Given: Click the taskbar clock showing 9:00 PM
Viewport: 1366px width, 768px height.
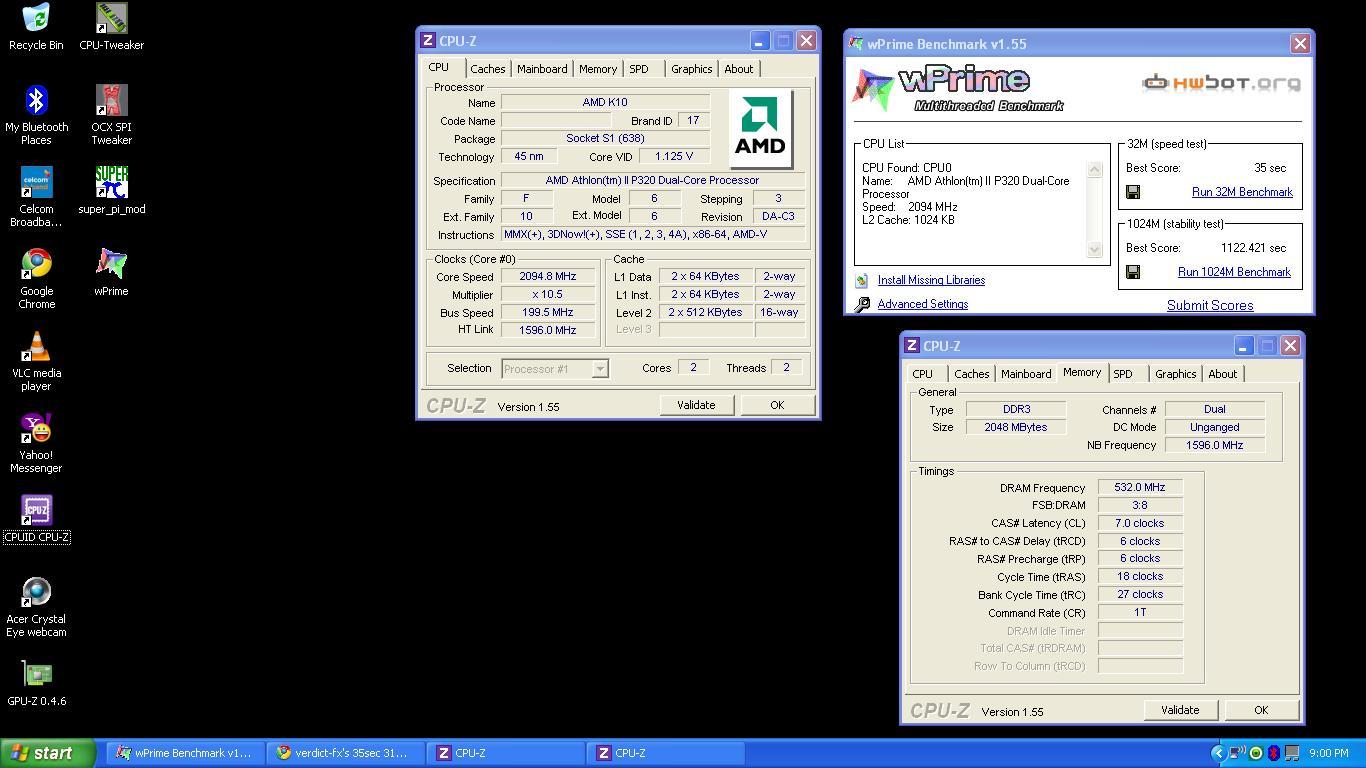Looking at the screenshot, I should click(x=1328, y=753).
